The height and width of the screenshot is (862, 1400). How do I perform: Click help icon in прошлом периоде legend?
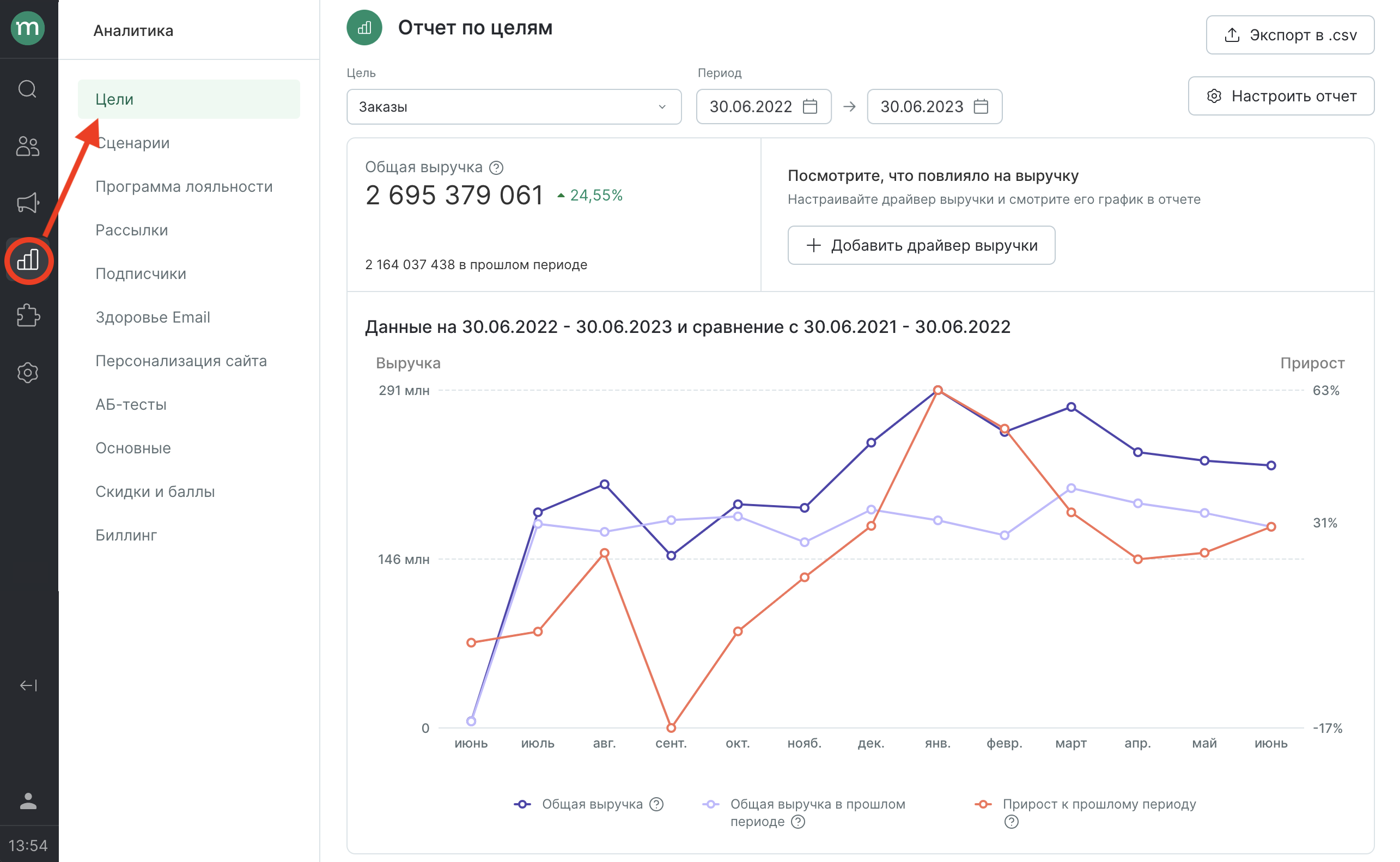coord(798,822)
